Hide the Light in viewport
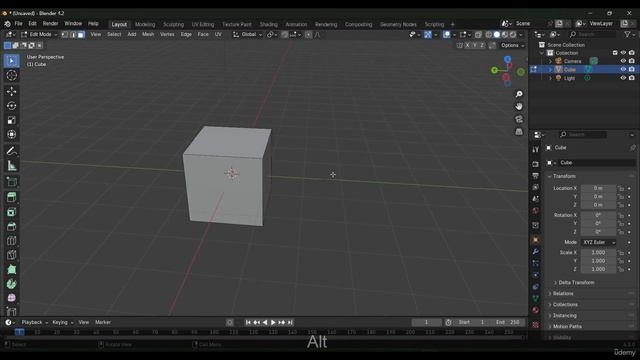Viewport: 640px width, 360px height. (623, 78)
